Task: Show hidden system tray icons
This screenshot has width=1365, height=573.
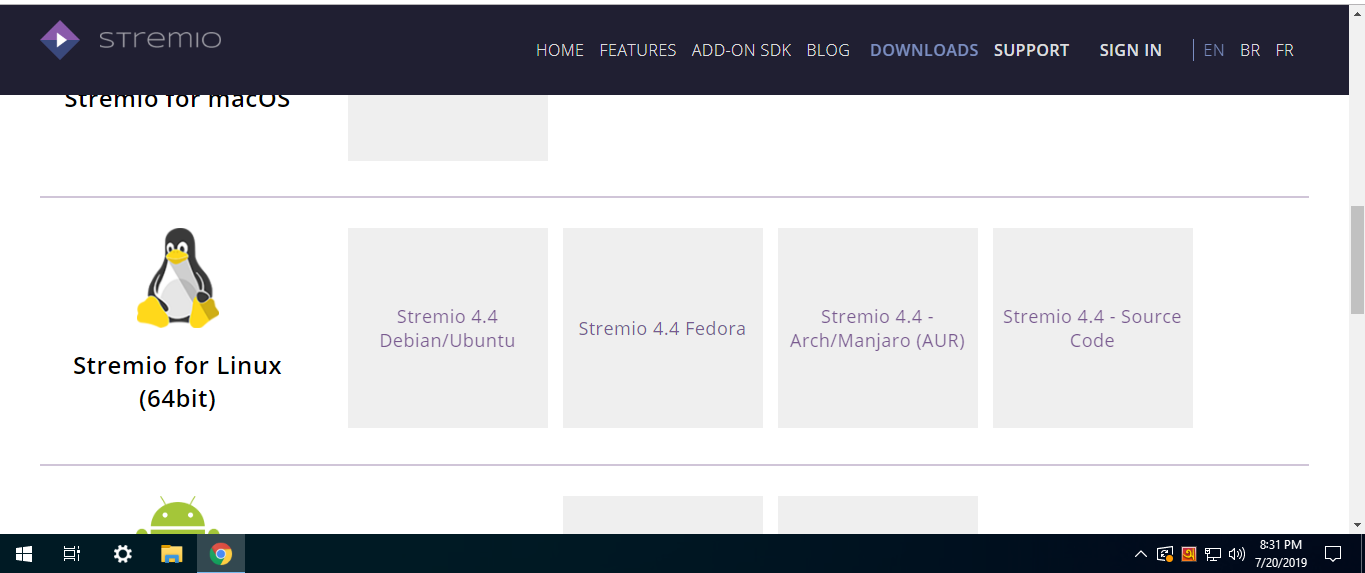Action: [1140, 554]
